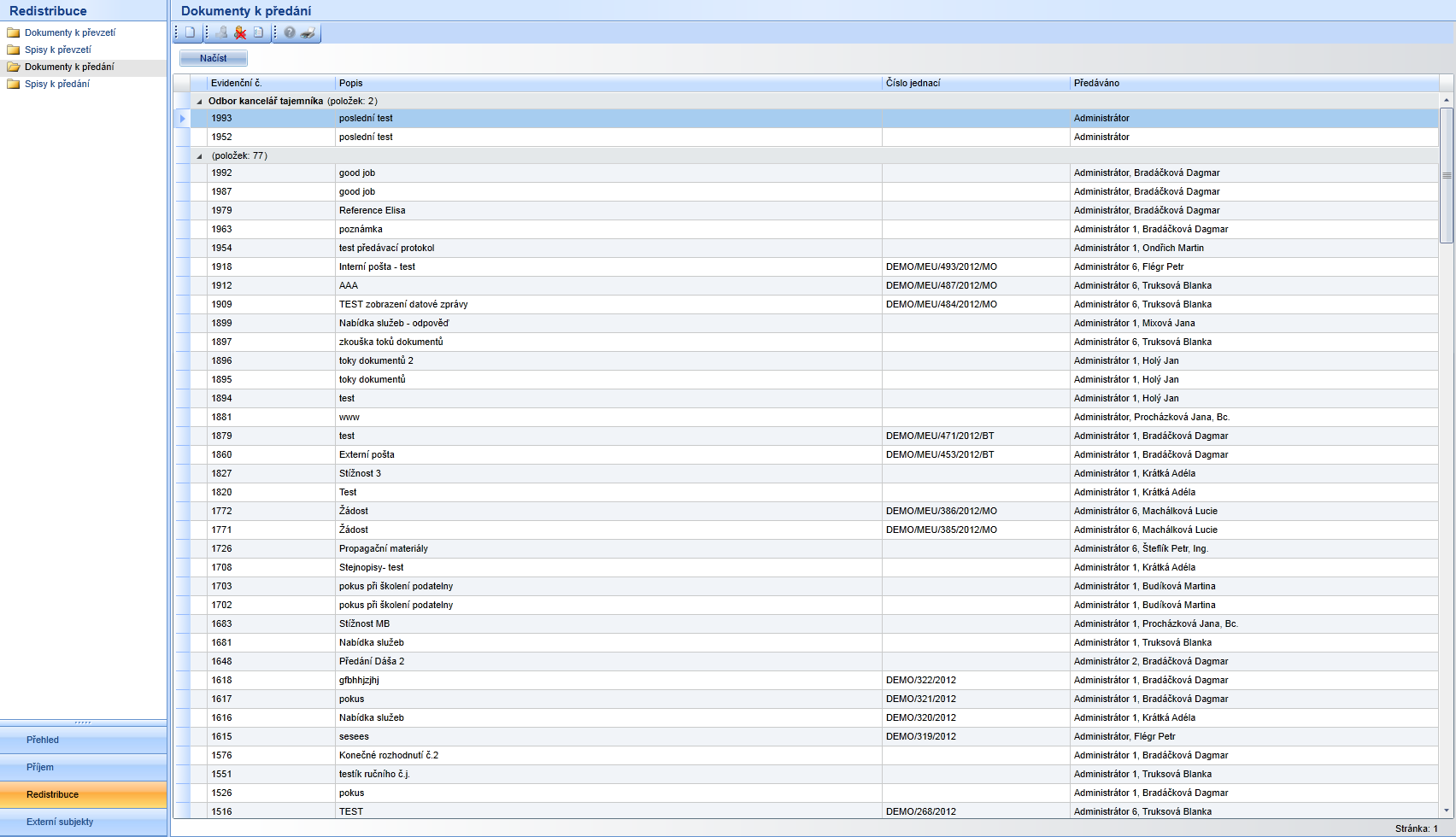Sort by Evidenční č. column header
1456x837 pixels.
pyautogui.click(x=272, y=83)
